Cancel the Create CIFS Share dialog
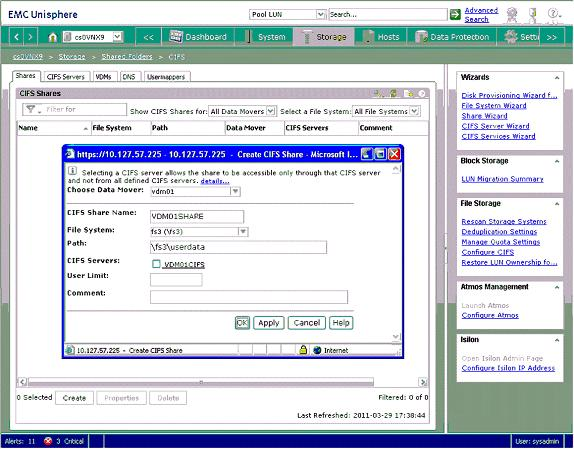574x449 pixels. [x=307, y=323]
